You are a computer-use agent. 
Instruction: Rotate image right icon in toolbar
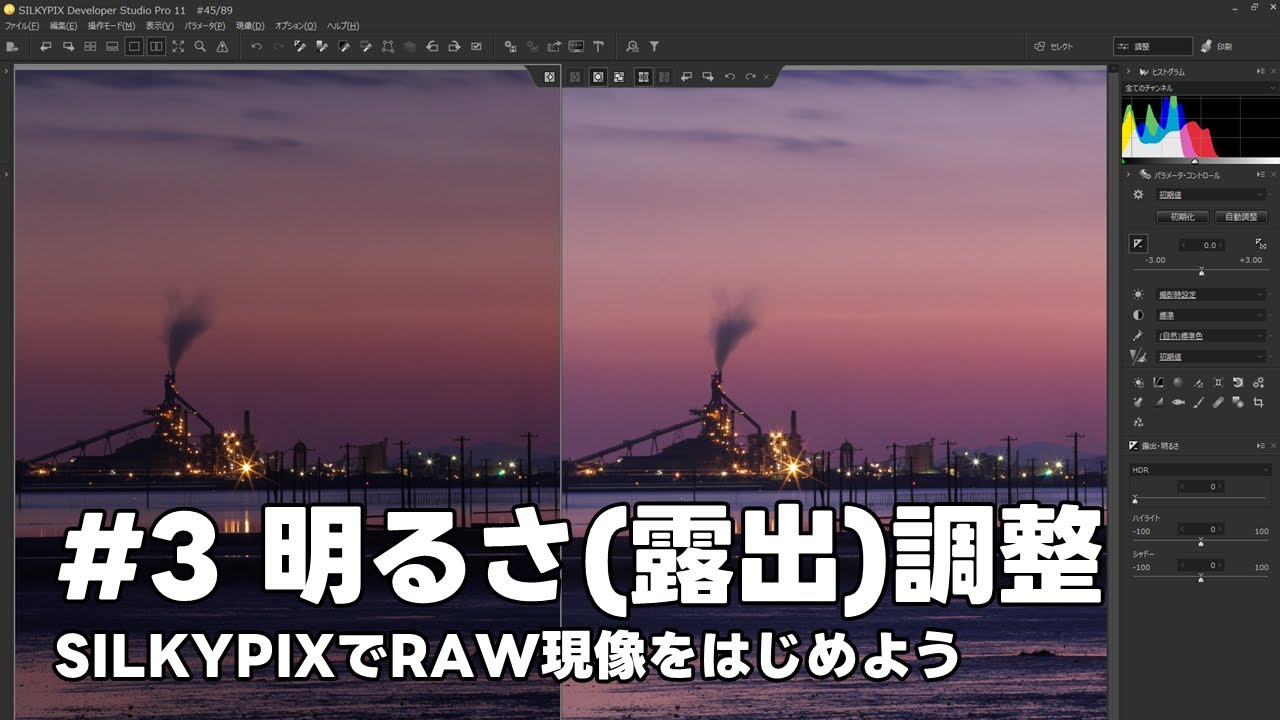point(454,46)
